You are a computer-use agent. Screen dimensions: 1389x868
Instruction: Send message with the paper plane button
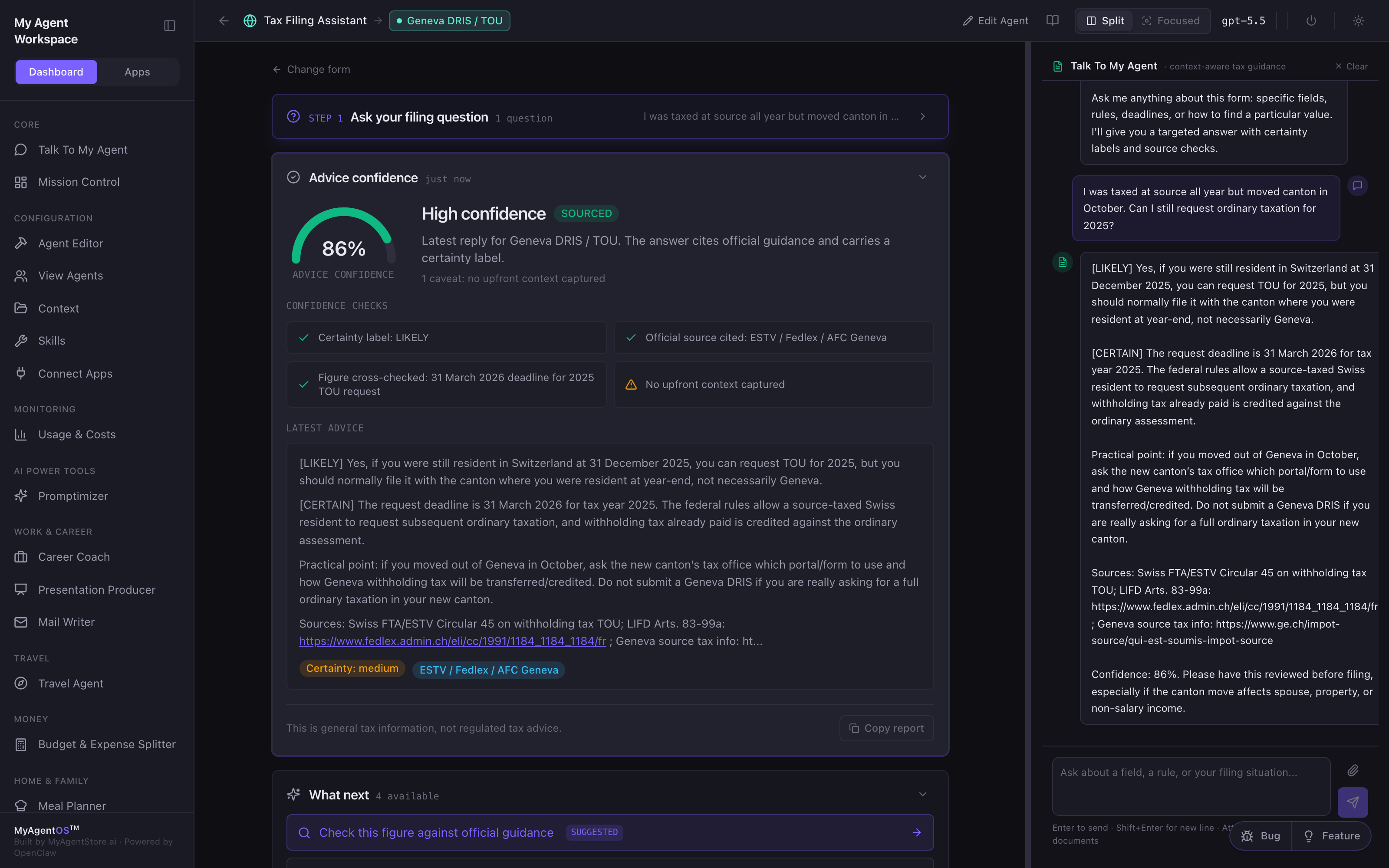point(1352,802)
